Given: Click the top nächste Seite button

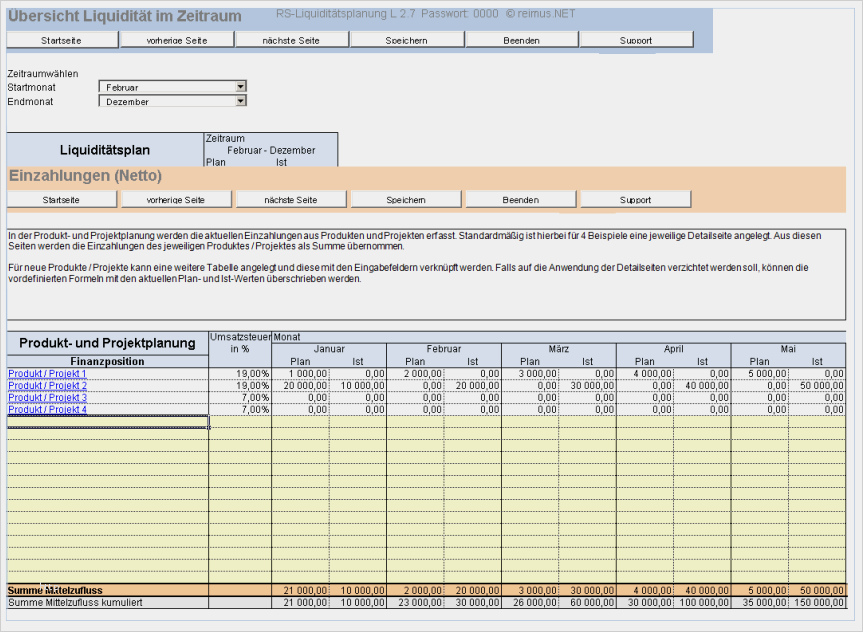Looking at the screenshot, I should (291, 40).
